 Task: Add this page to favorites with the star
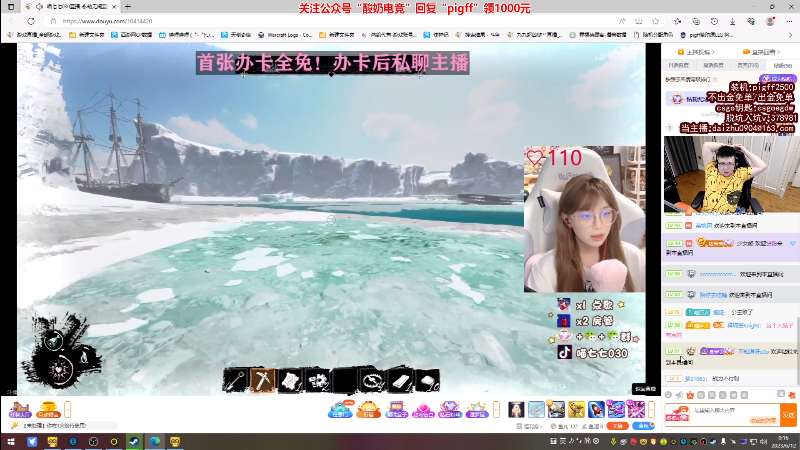(x=656, y=21)
